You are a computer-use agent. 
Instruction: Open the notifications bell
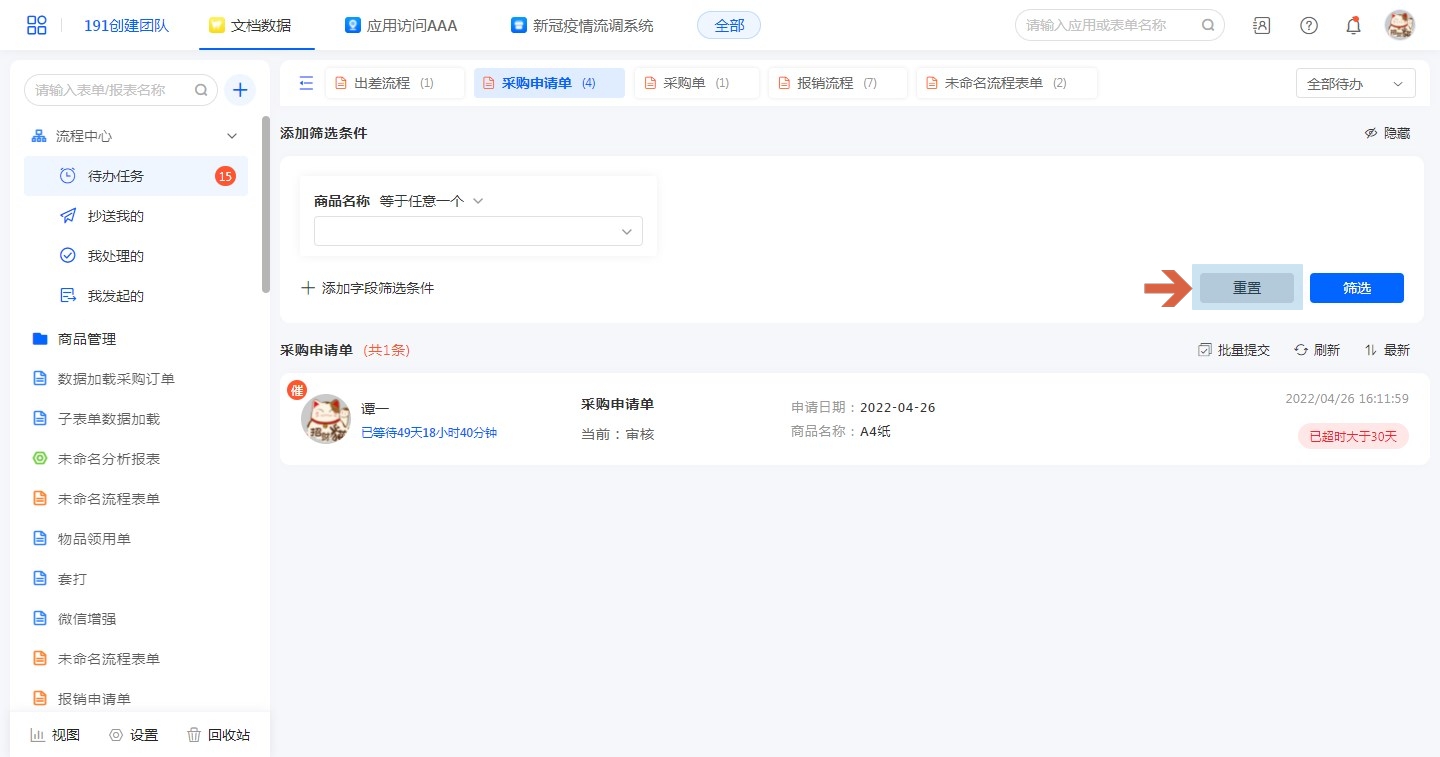1353,26
